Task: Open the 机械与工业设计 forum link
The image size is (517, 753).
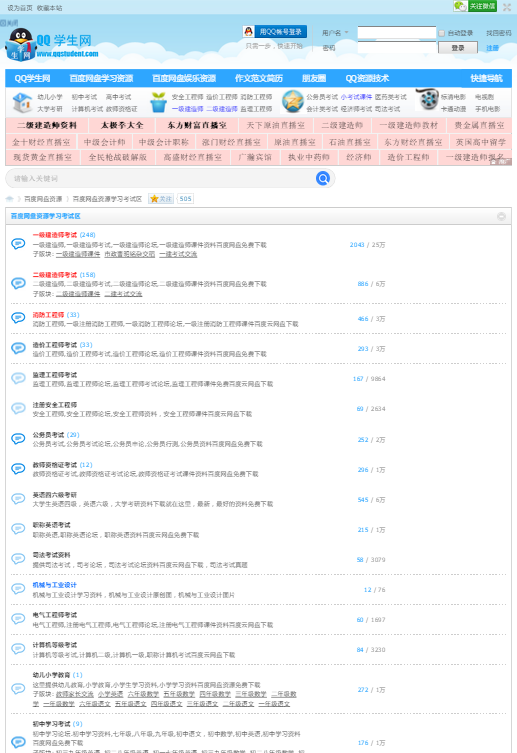Action: [54, 585]
